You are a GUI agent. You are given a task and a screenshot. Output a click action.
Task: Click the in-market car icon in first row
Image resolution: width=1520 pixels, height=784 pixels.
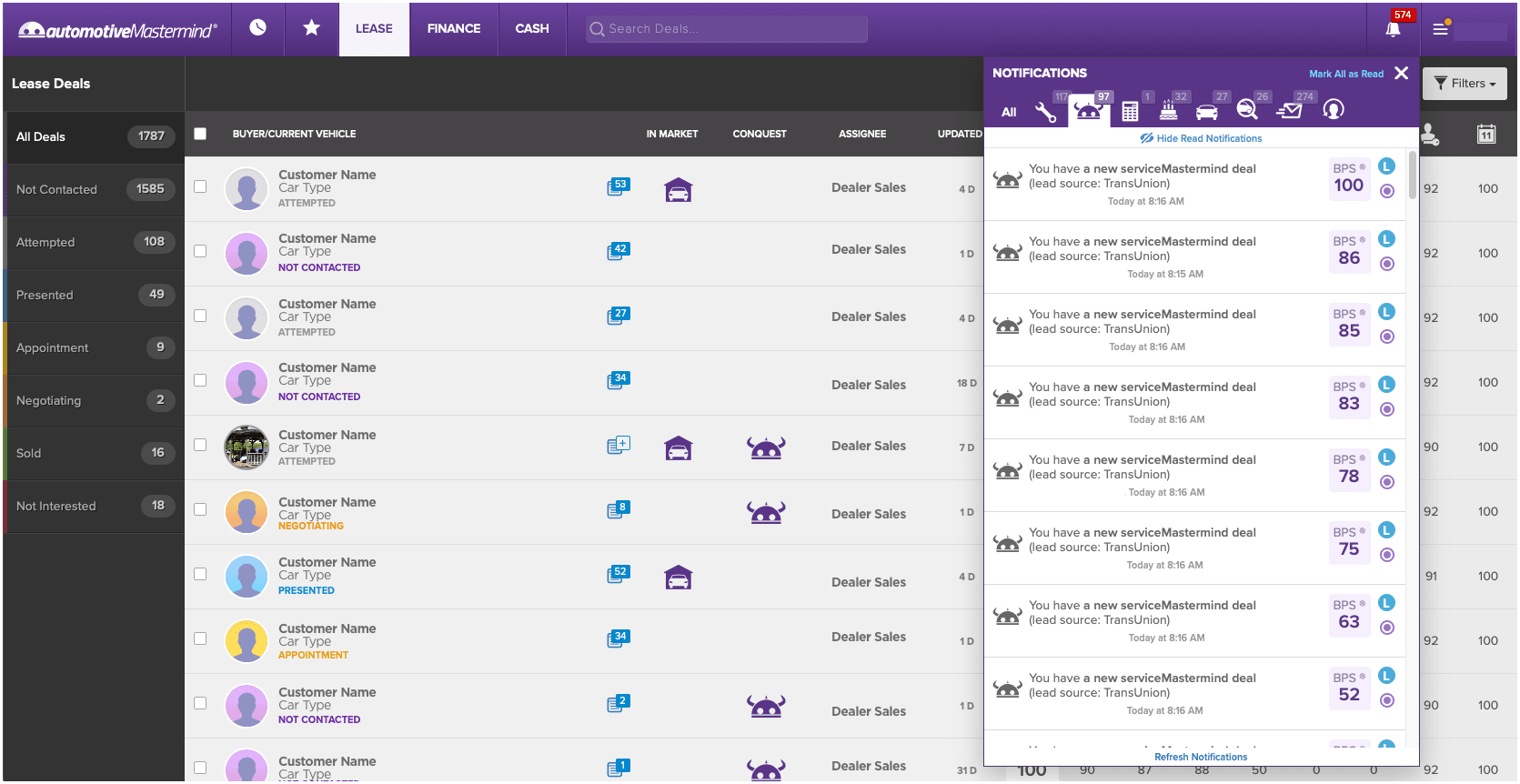(679, 190)
